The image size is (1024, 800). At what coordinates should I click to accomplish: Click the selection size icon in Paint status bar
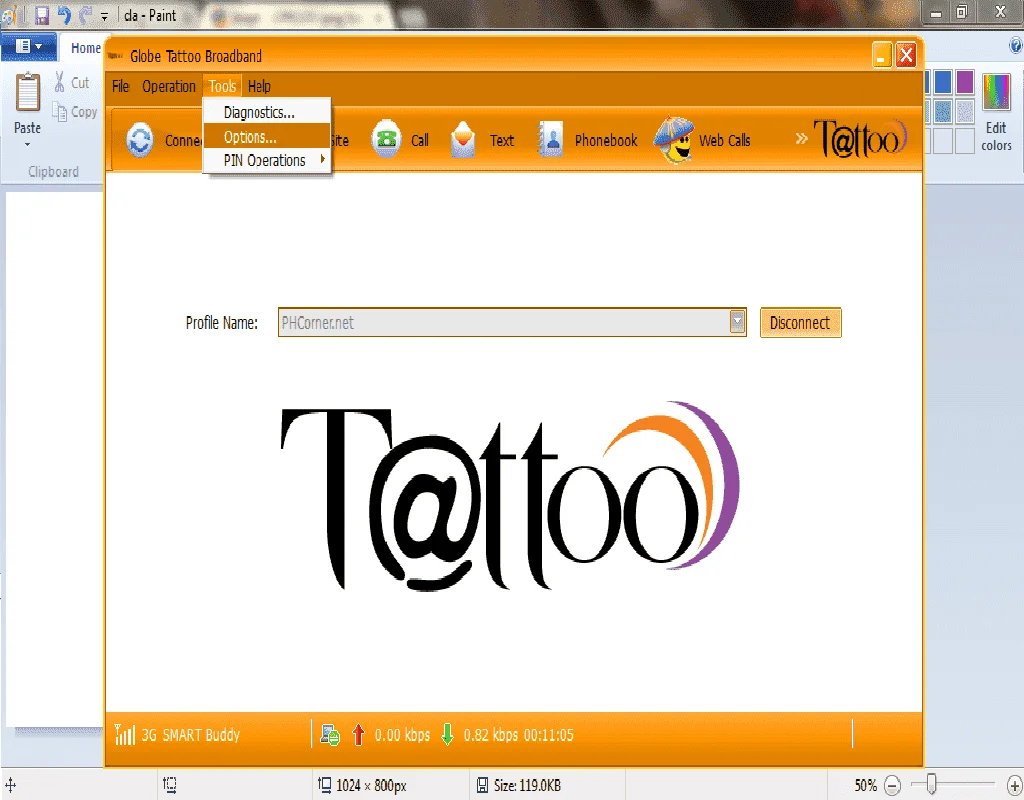(x=170, y=785)
